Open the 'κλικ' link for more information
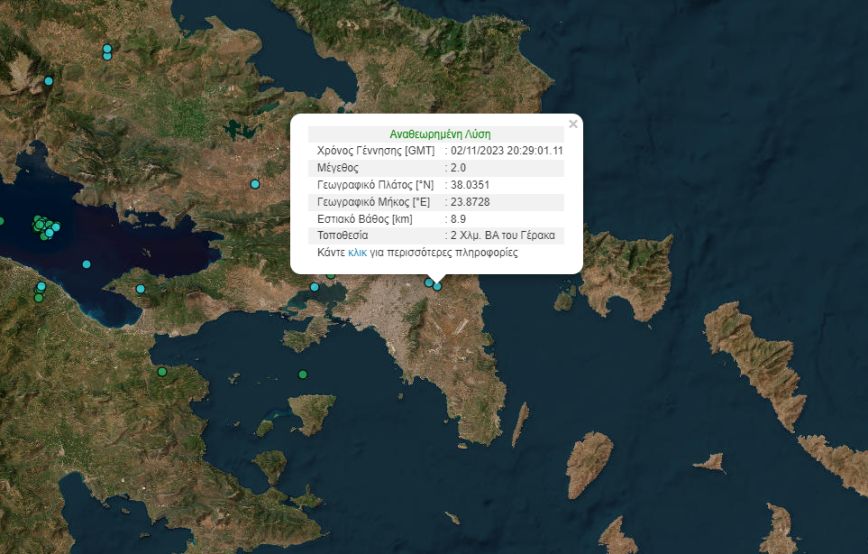 (357, 254)
